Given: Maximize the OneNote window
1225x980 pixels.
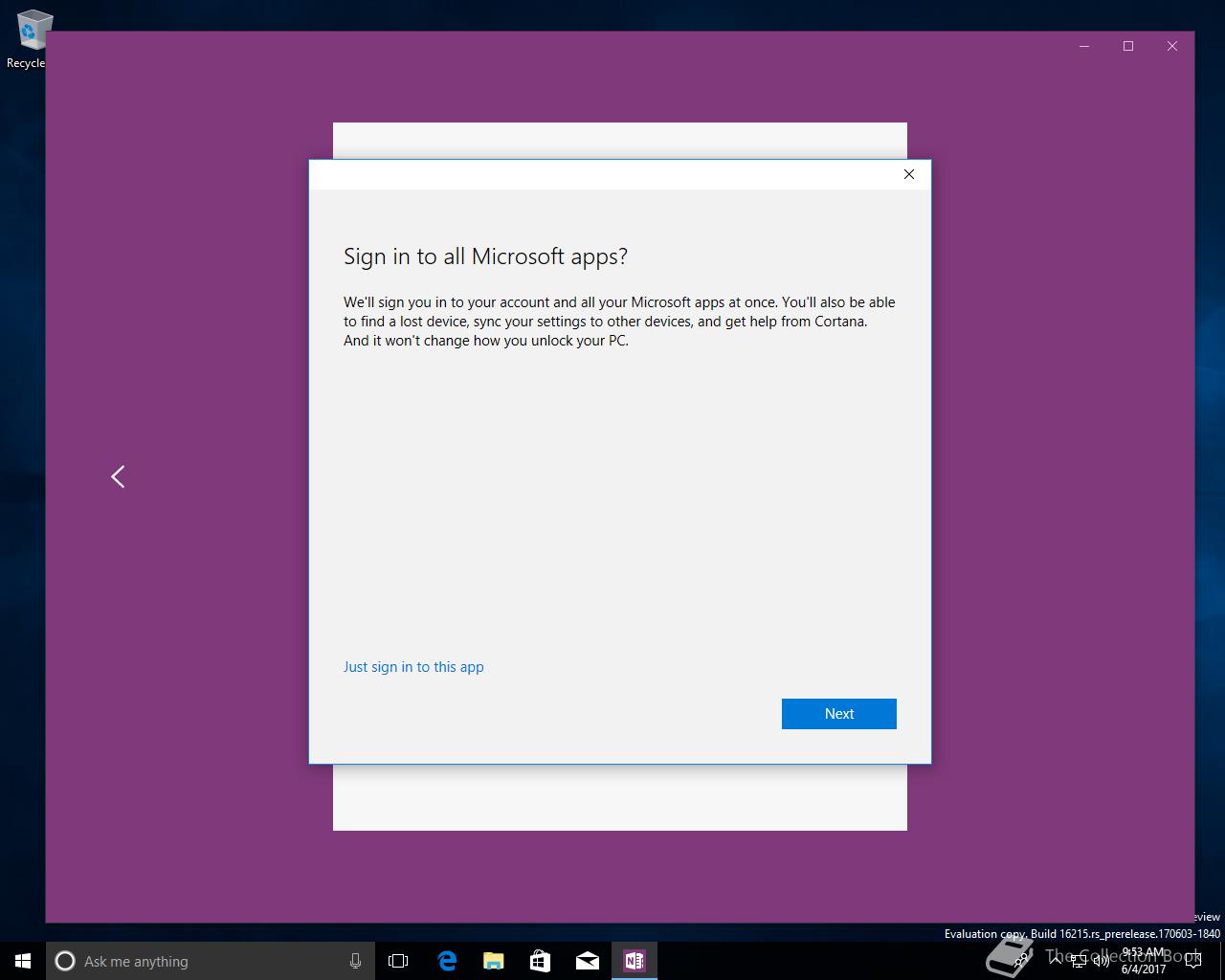Looking at the screenshot, I should (1128, 46).
